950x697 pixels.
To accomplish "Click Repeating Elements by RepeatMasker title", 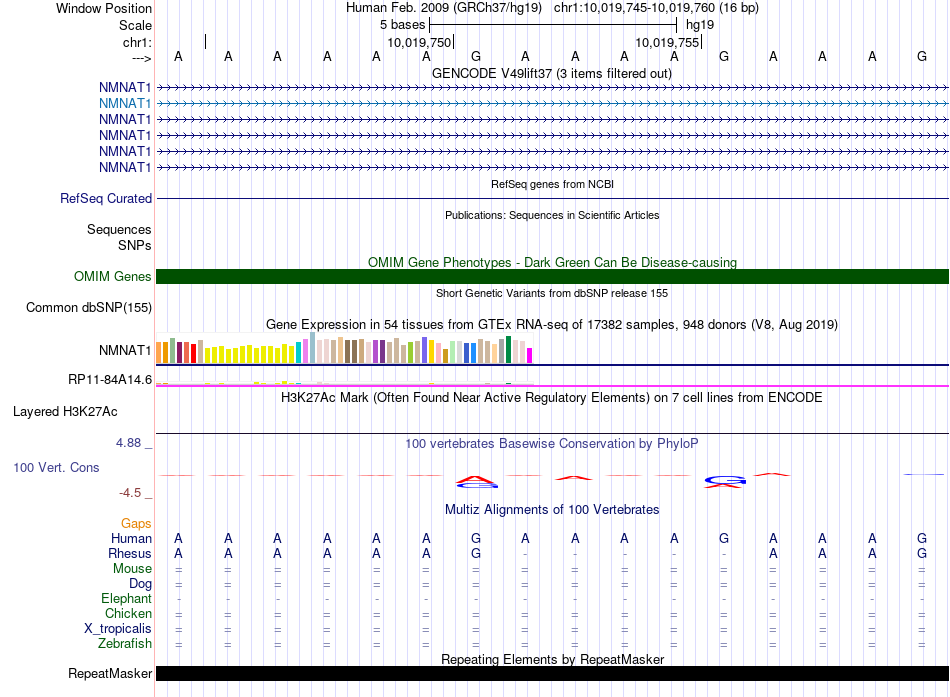I will 551,660.
